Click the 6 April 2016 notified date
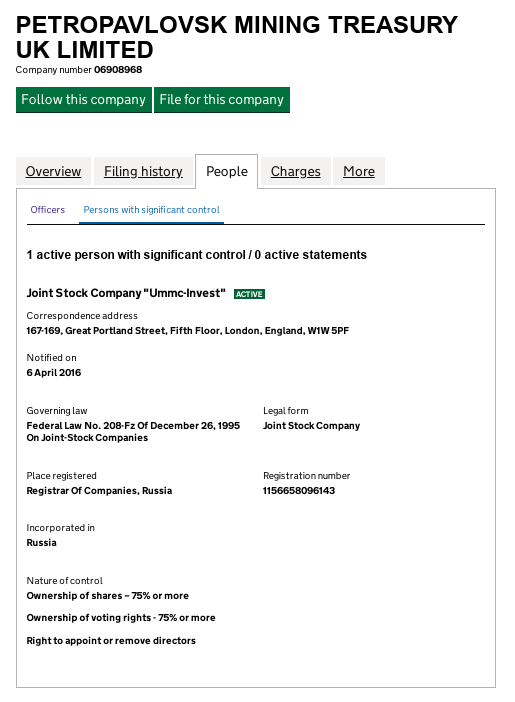Image resolution: width=515 pixels, height=702 pixels. tap(54, 372)
